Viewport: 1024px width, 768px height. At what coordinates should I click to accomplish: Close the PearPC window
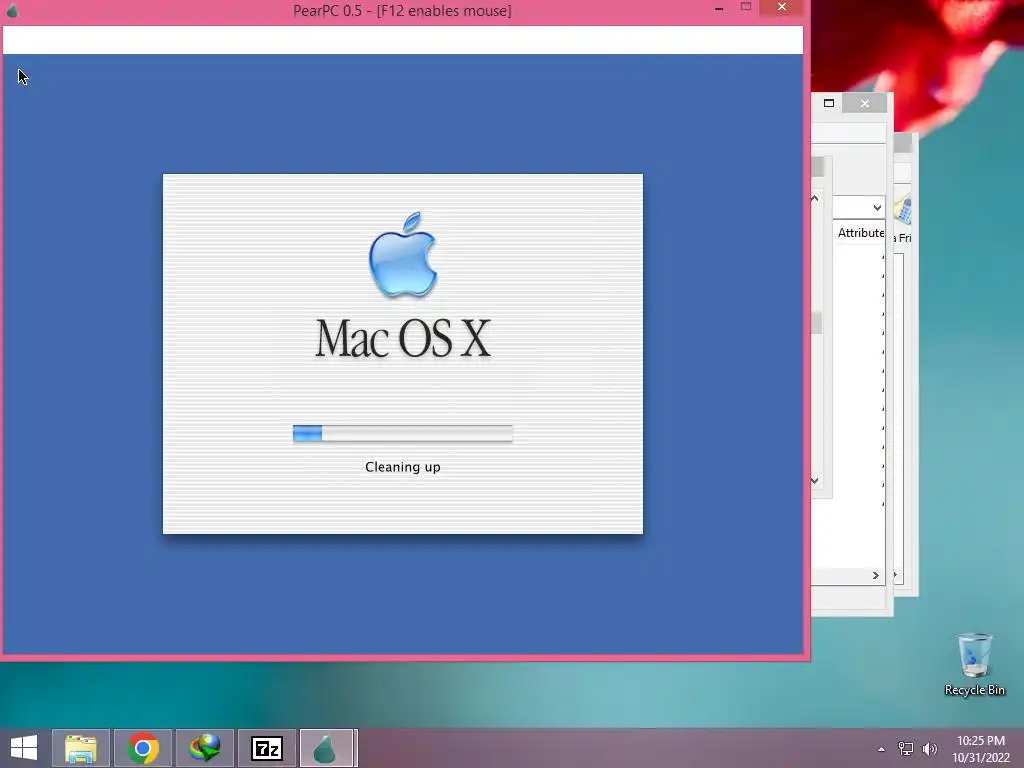click(782, 7)
